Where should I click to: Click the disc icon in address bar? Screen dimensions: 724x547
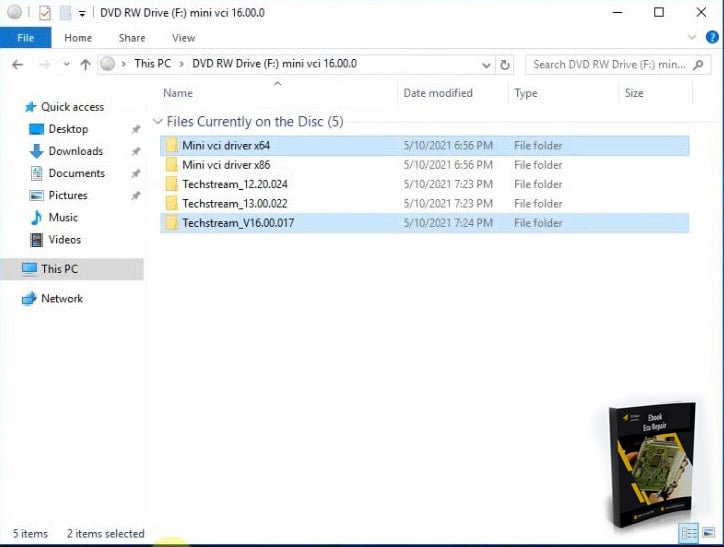click(x=108, y=64)
